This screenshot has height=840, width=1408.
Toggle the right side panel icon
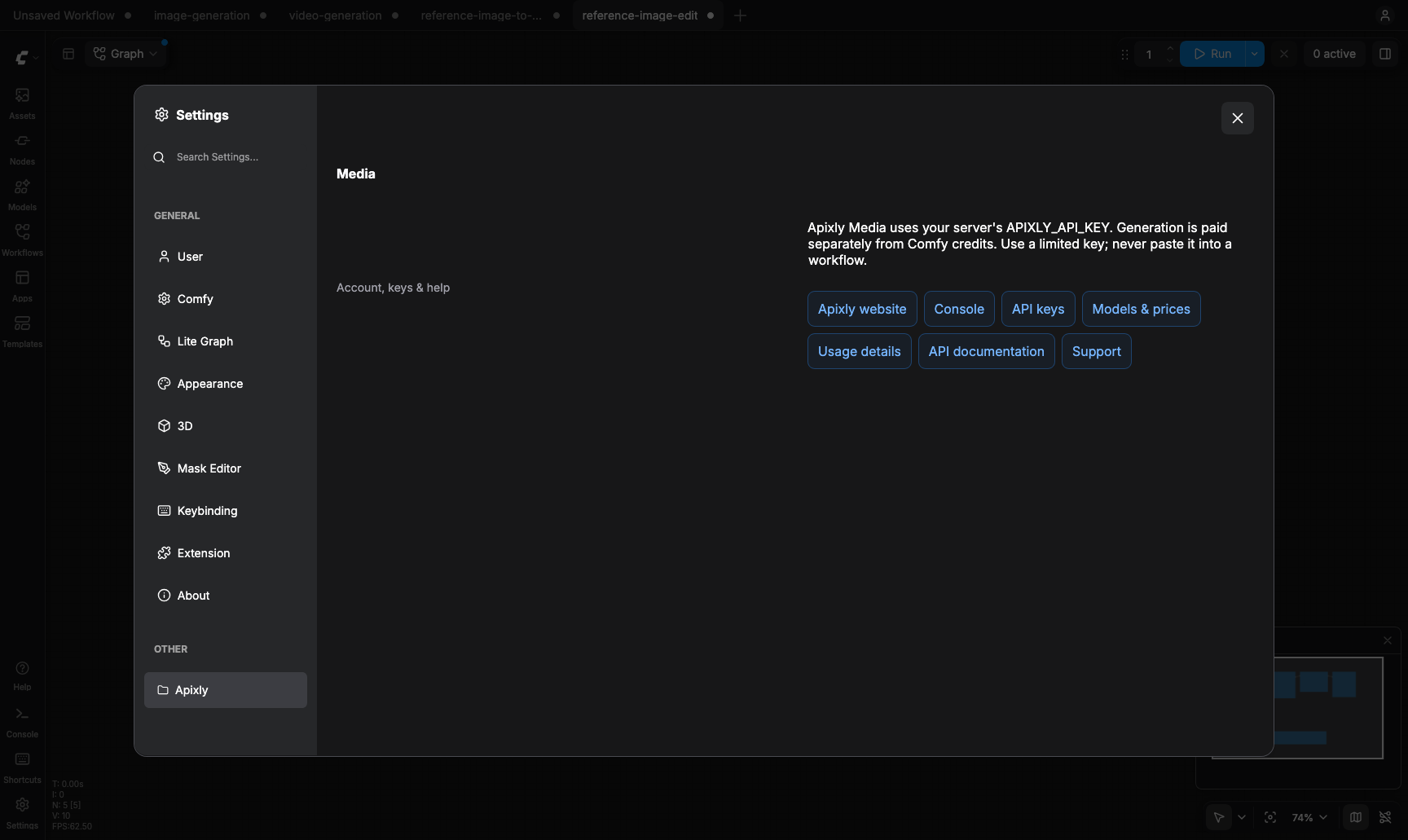pyautogui.click(x=1384, y=54)
